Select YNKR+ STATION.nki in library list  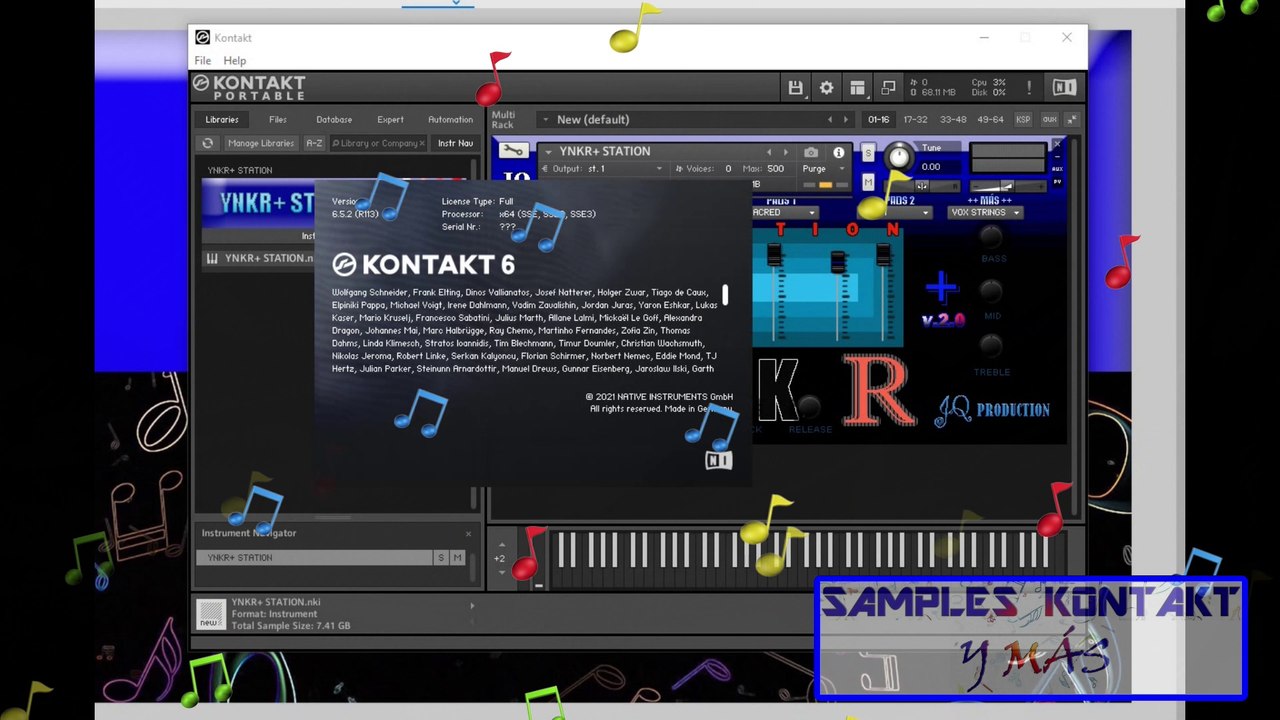click(258, 258)
